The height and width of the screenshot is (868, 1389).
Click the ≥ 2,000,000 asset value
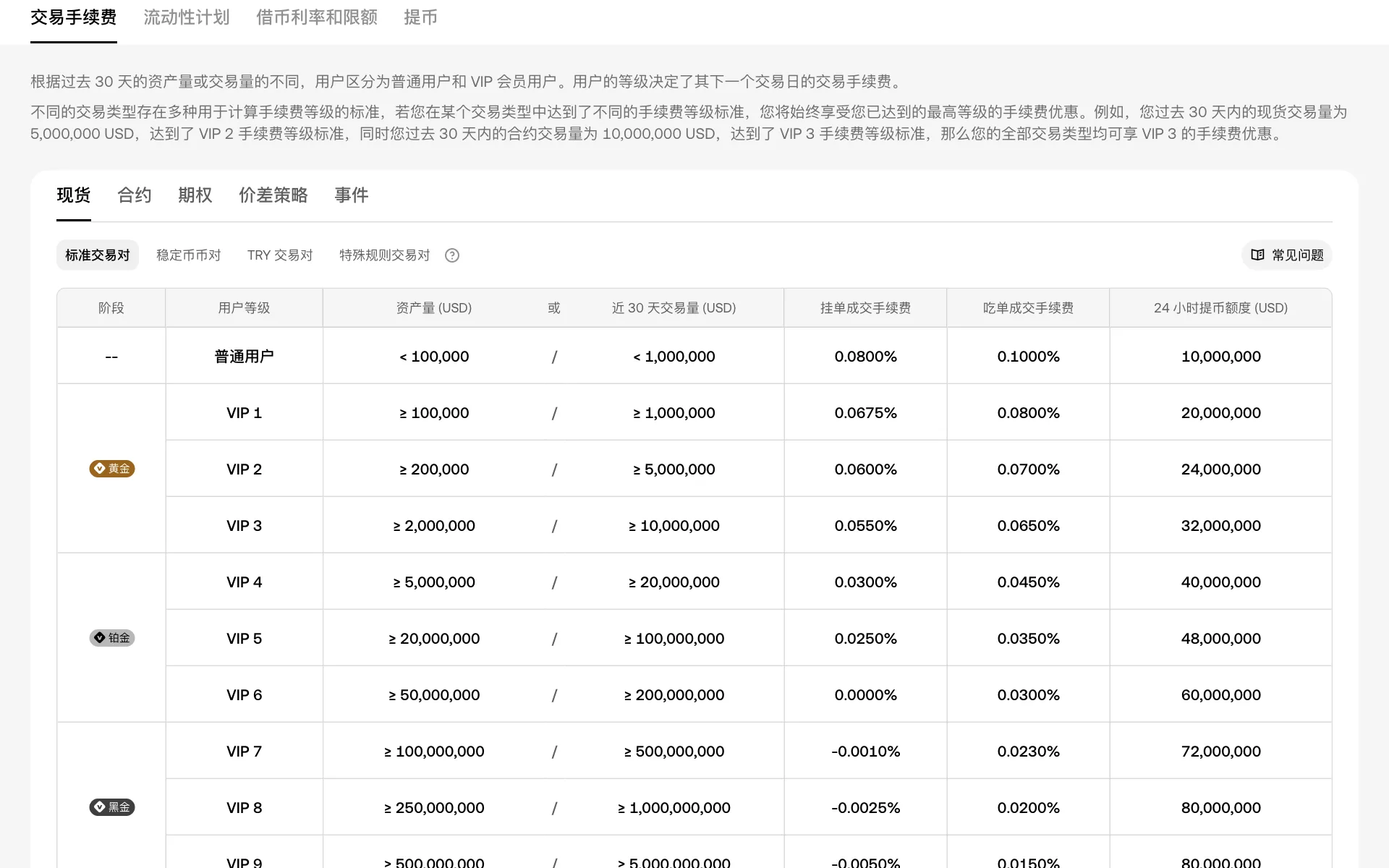tap(434, 526)
